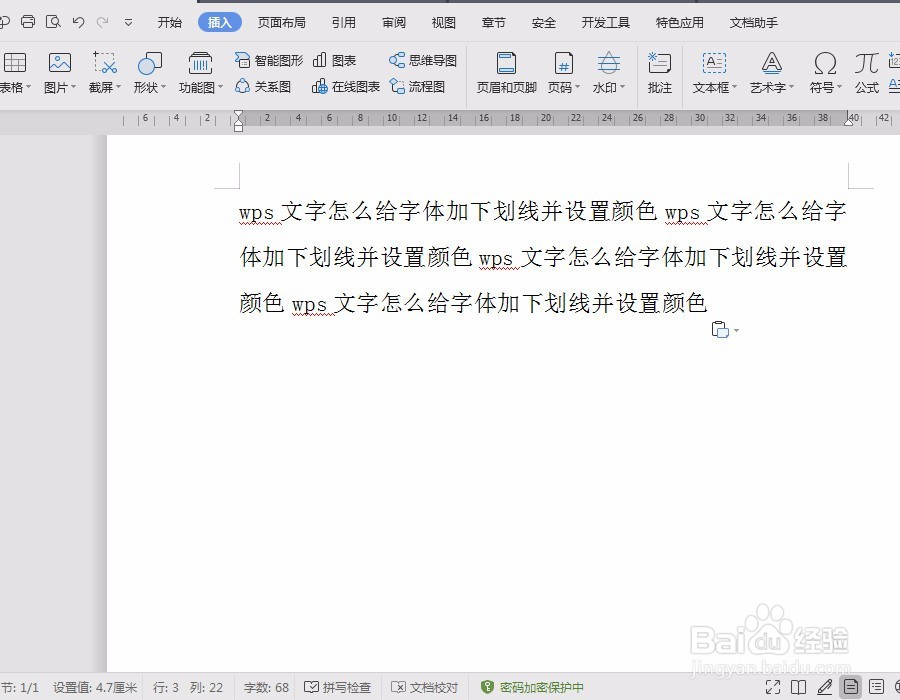Screen dimensions: 900x700
Task: Undo the last action
Action: coord(79,22)
